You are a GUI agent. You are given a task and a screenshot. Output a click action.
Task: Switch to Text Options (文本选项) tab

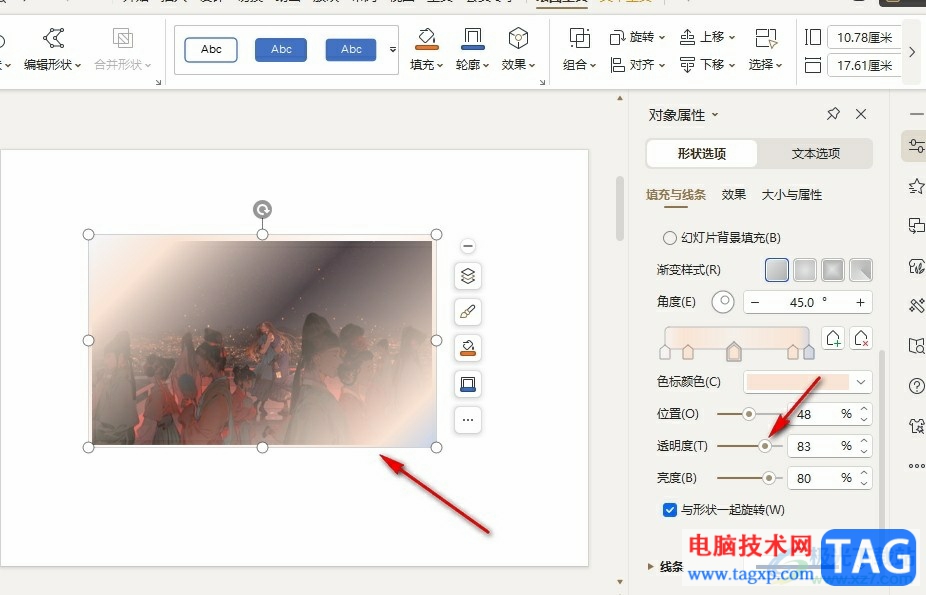816,153
